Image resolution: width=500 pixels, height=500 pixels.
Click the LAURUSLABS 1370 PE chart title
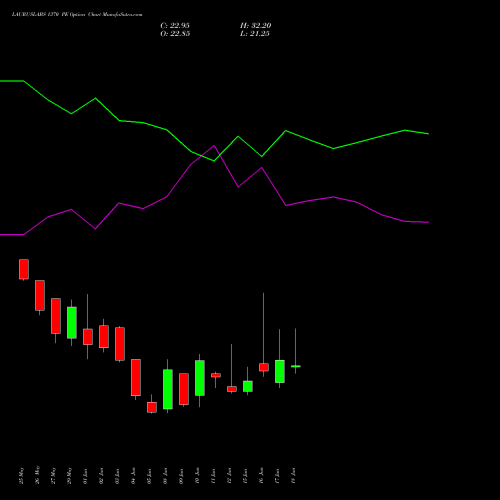[x=77, y=15]
